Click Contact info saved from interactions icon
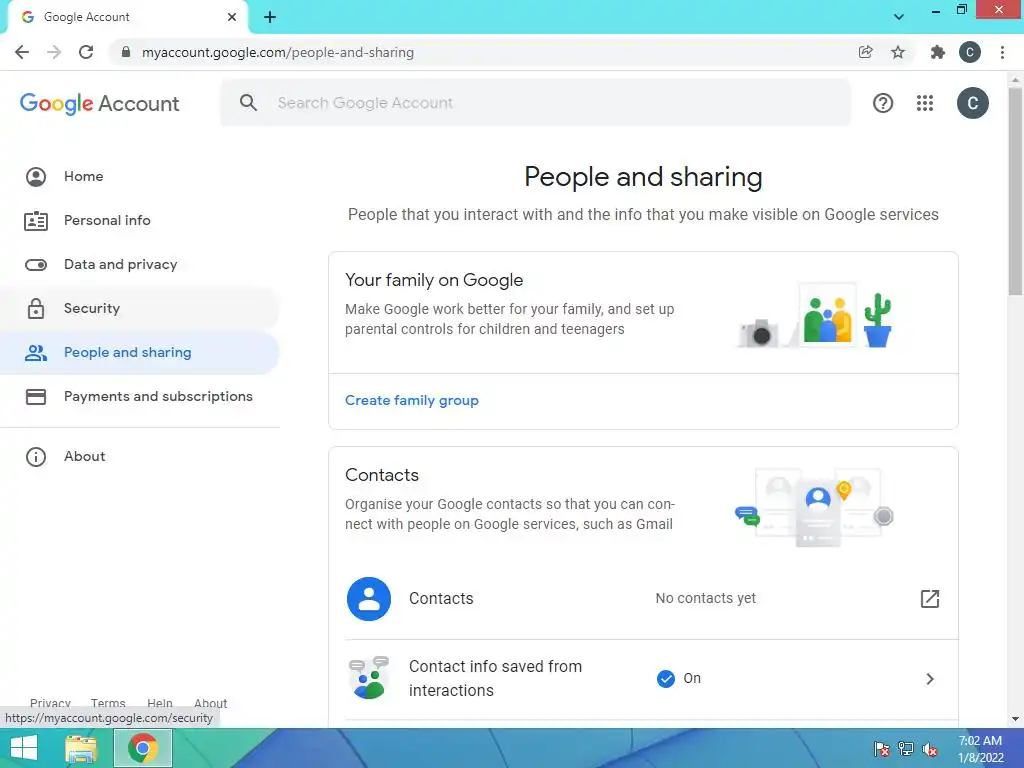This screenshot has width=1024, height=768. pos(369,678)
